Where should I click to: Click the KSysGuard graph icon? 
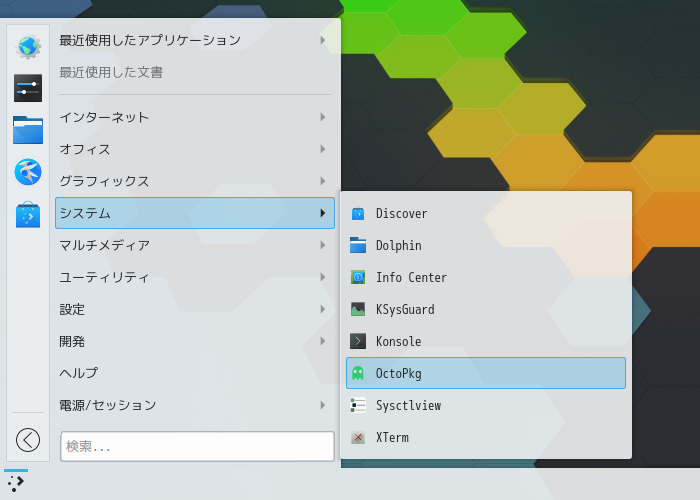[x=358, y=309]
